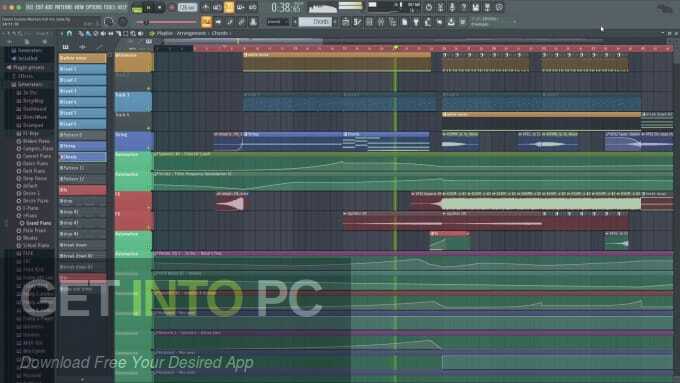Select the Playlist select marquee tool

click(125, 33)
